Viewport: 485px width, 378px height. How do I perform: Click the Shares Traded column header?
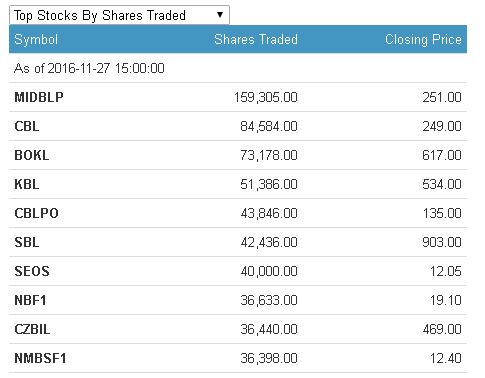pos(256,39)
